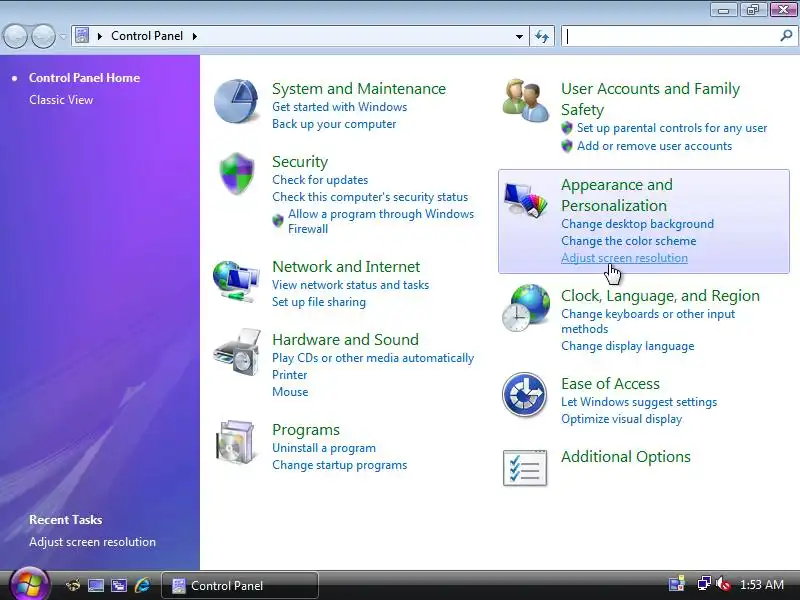Click the Show Desktop Quick Launch icon

[x=95, y=585]
